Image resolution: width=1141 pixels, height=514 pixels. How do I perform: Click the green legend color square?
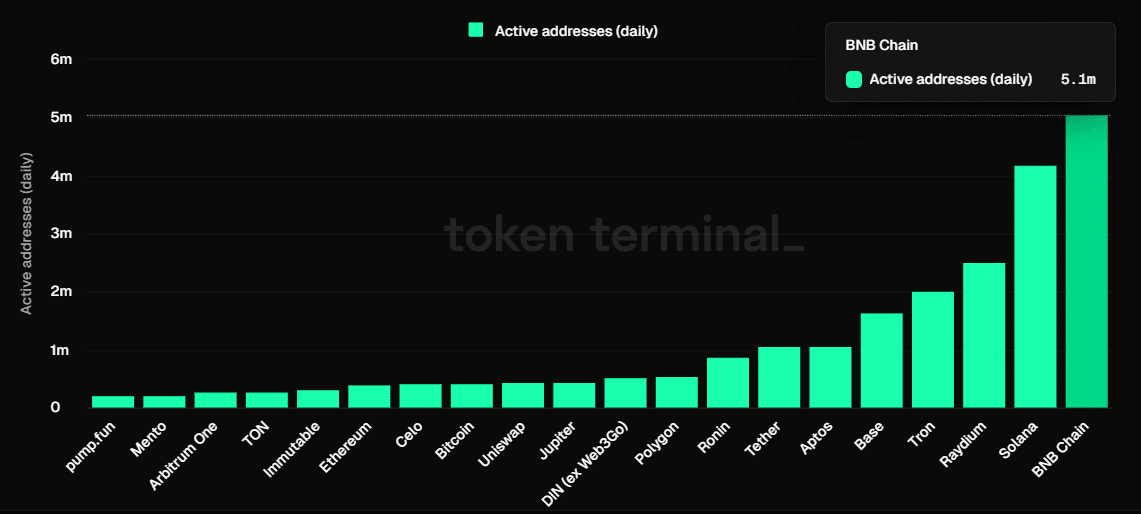point(476,31)
